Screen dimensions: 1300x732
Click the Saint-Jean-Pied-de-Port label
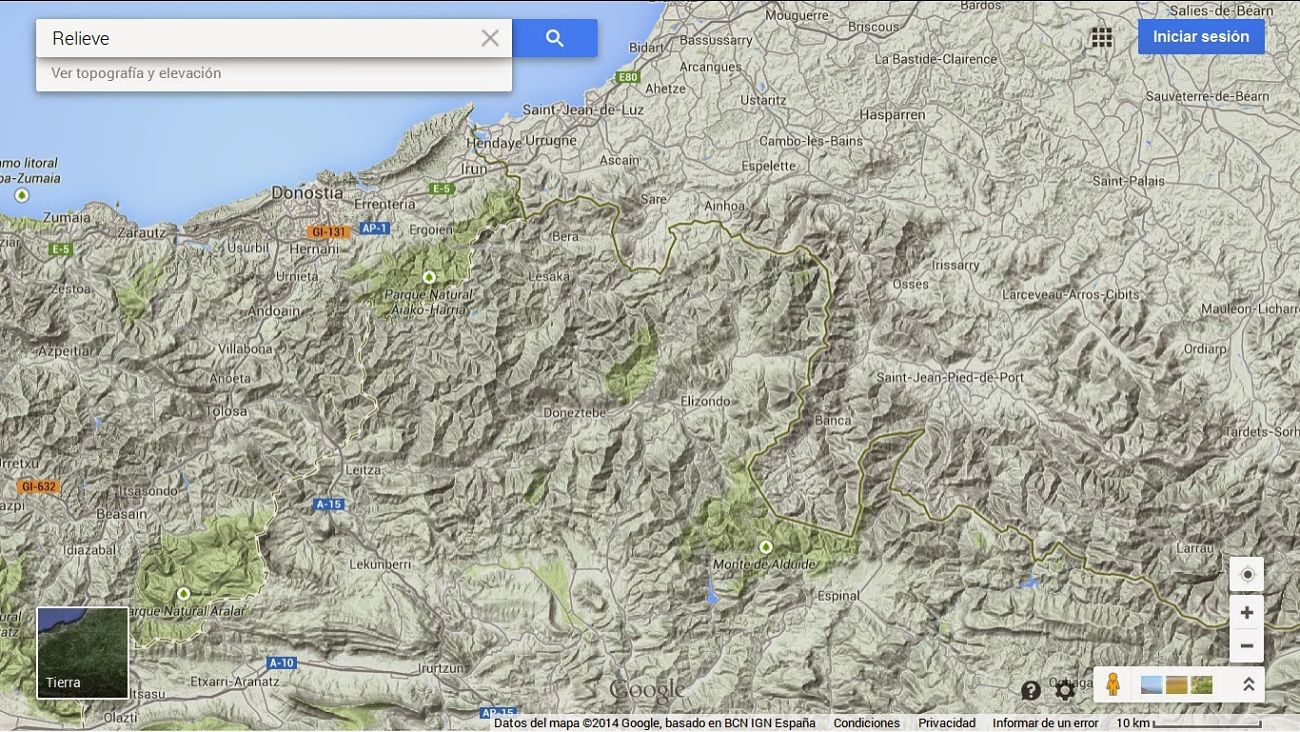pyautogui.click(x=950, y=377)
